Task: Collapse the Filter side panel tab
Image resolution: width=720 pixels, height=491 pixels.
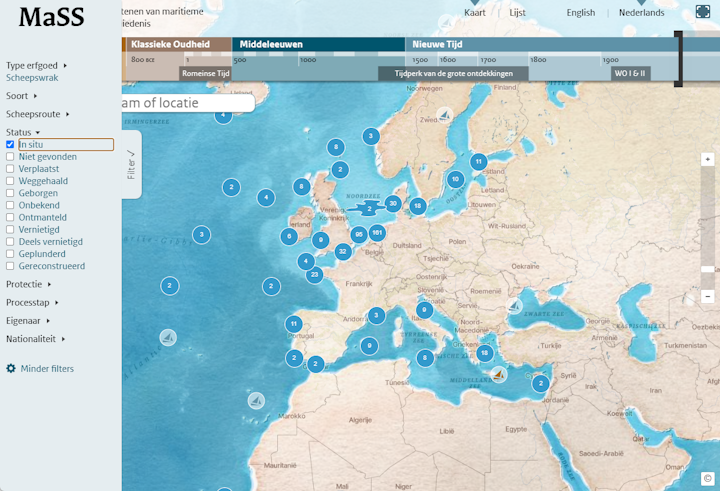Action: click(x=131, y=164)
